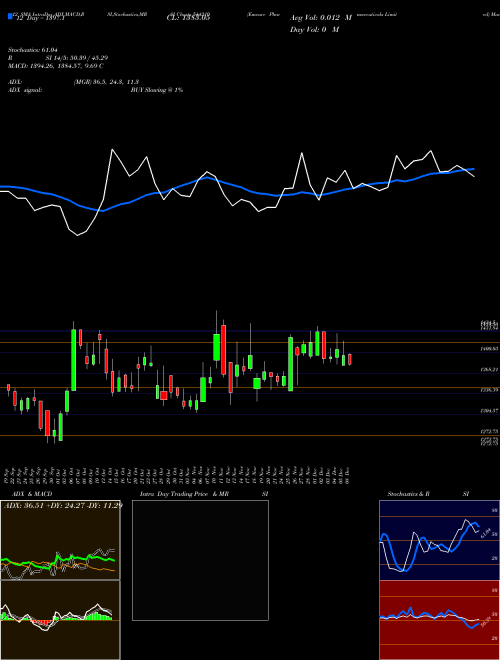500x660 pixels.
Task: Click the tallest green candlestick in early October
Action: click(x=74, y=360)
